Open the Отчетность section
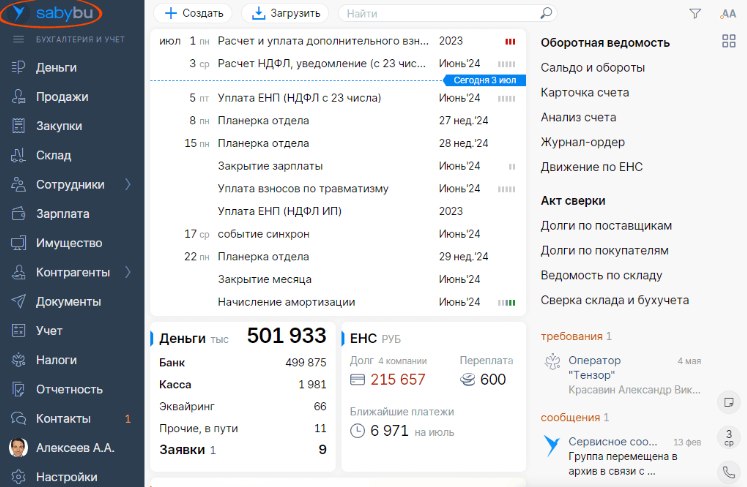This screenshot has height=487, width=747. click(72, 389)
